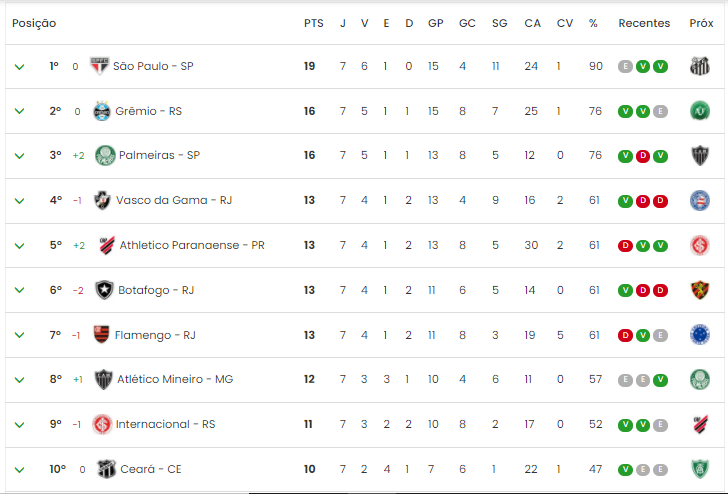Open Internacional - RS team link
This screenshot has height=494, width=728.
165,424
